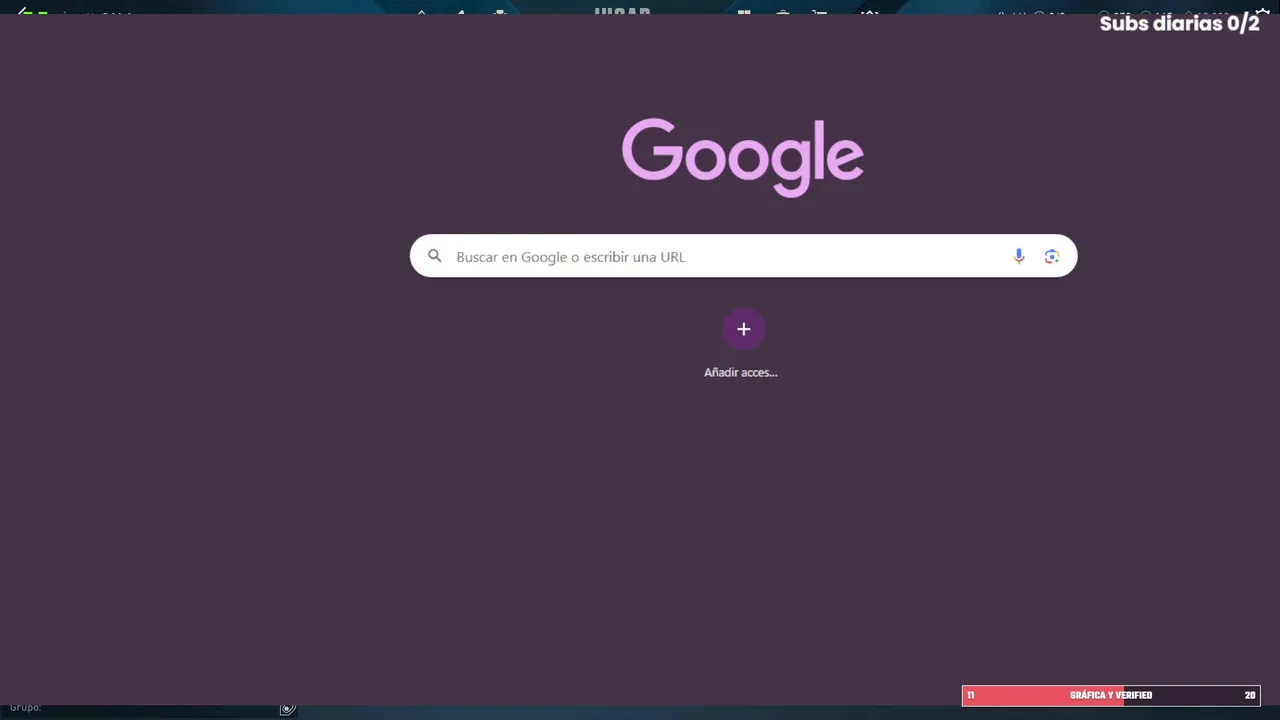Click the 'Subs diarias 0/2' overlay text
Screen dimensions: 1280x720
pyautogui.click(x=1179, y=23)
